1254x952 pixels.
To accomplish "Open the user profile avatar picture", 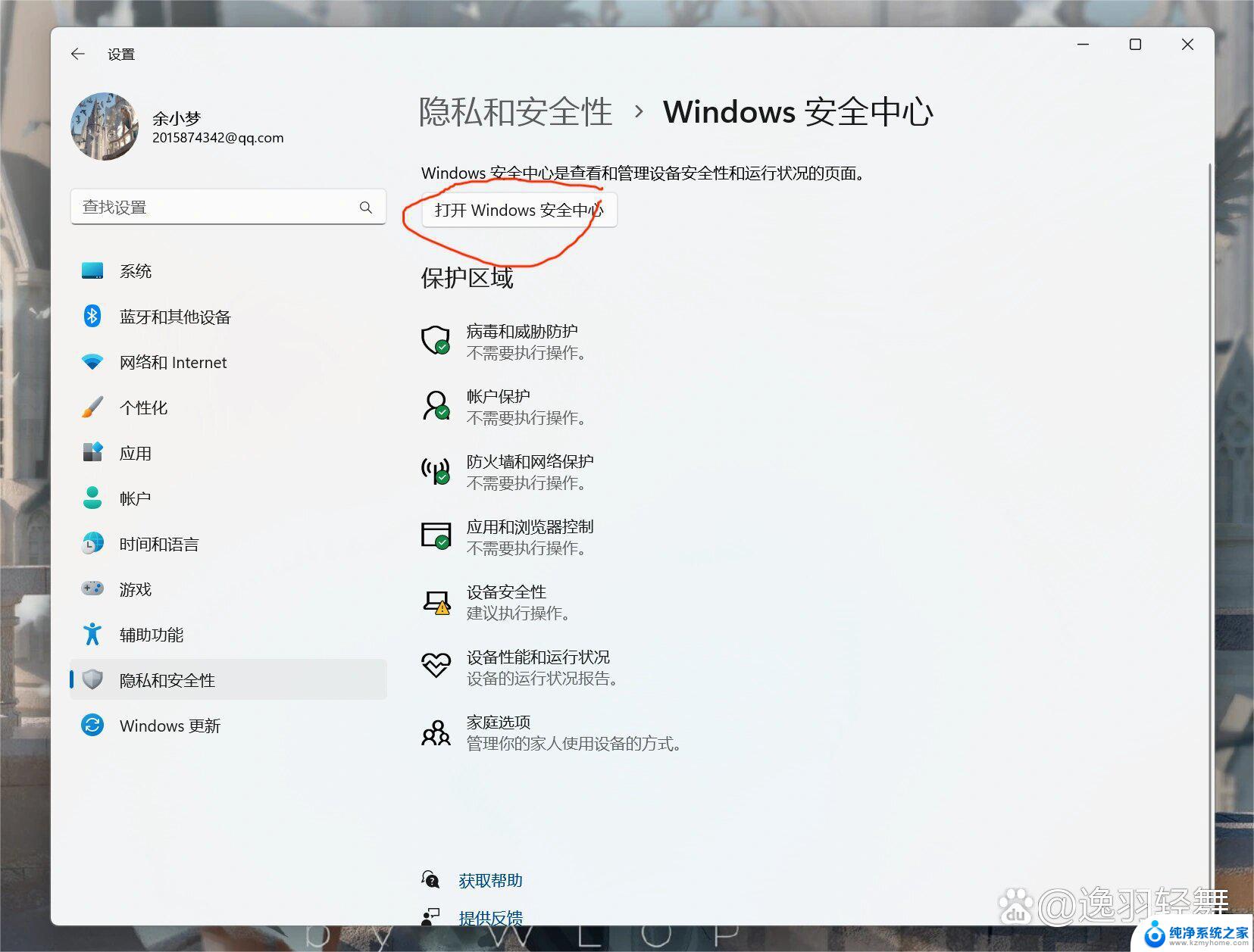I will 105,126.
